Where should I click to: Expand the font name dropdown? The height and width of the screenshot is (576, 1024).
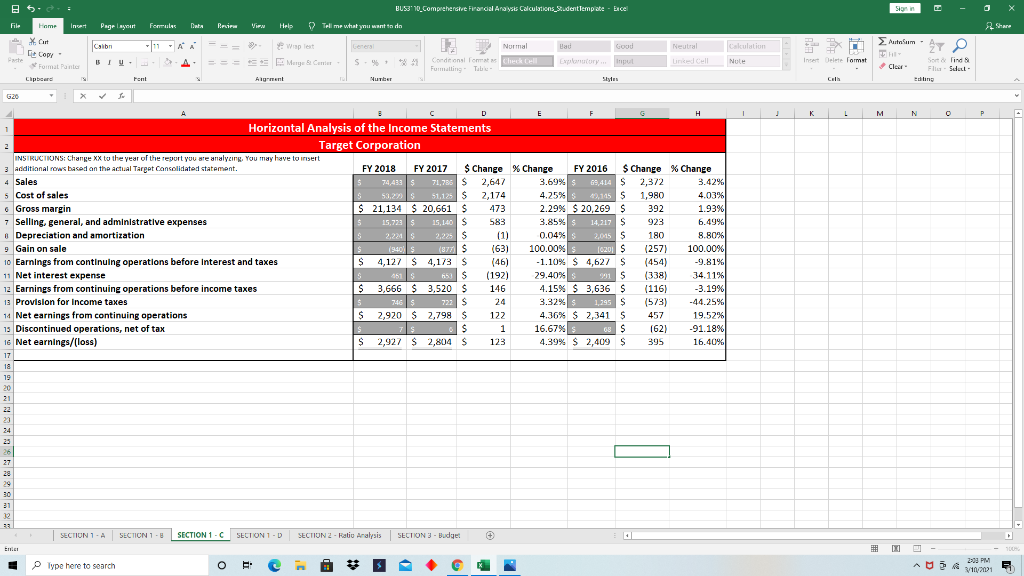click(148, 46)
